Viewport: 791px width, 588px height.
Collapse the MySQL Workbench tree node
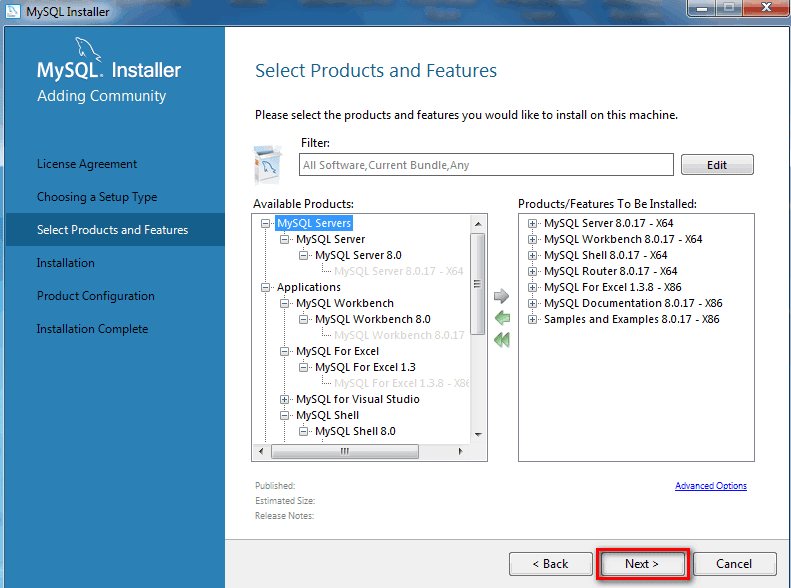pyautogui.click(x=285, y=303)
